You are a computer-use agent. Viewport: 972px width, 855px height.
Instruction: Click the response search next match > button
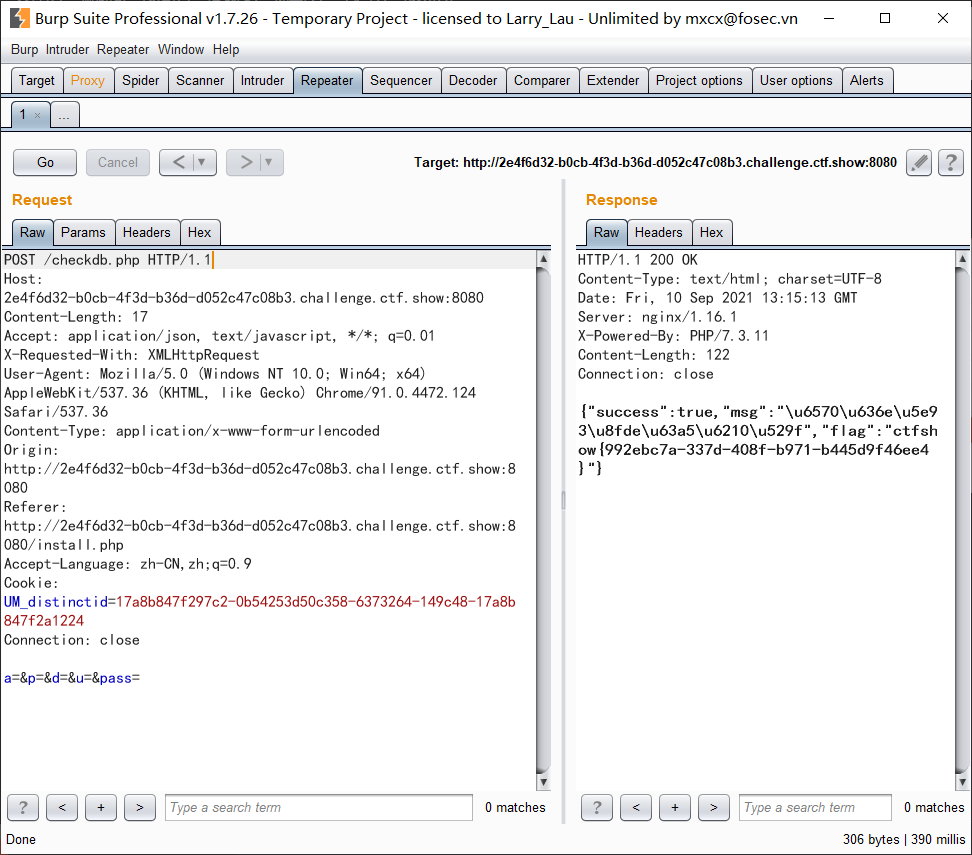714,807
